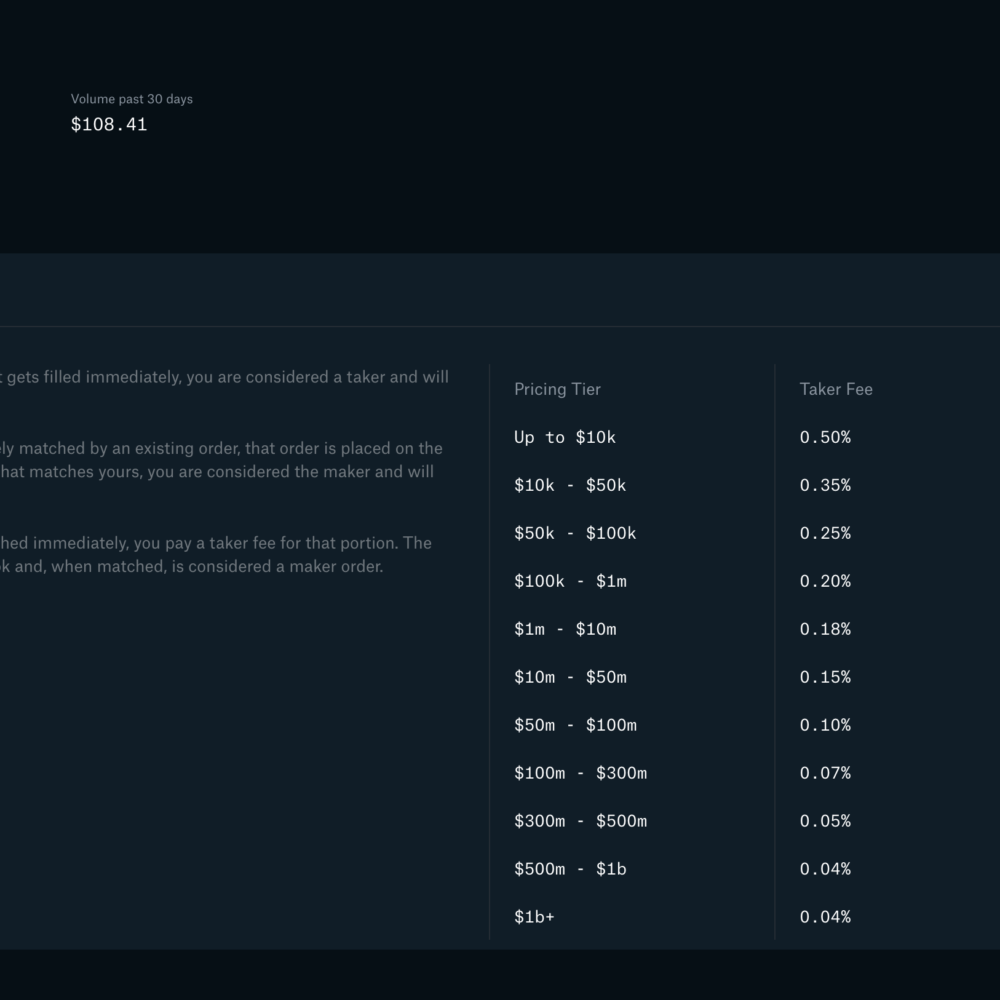Select the 0.35% taker fee value
The width and height of the screenshot is (1000, 1000).
[825, 485]
